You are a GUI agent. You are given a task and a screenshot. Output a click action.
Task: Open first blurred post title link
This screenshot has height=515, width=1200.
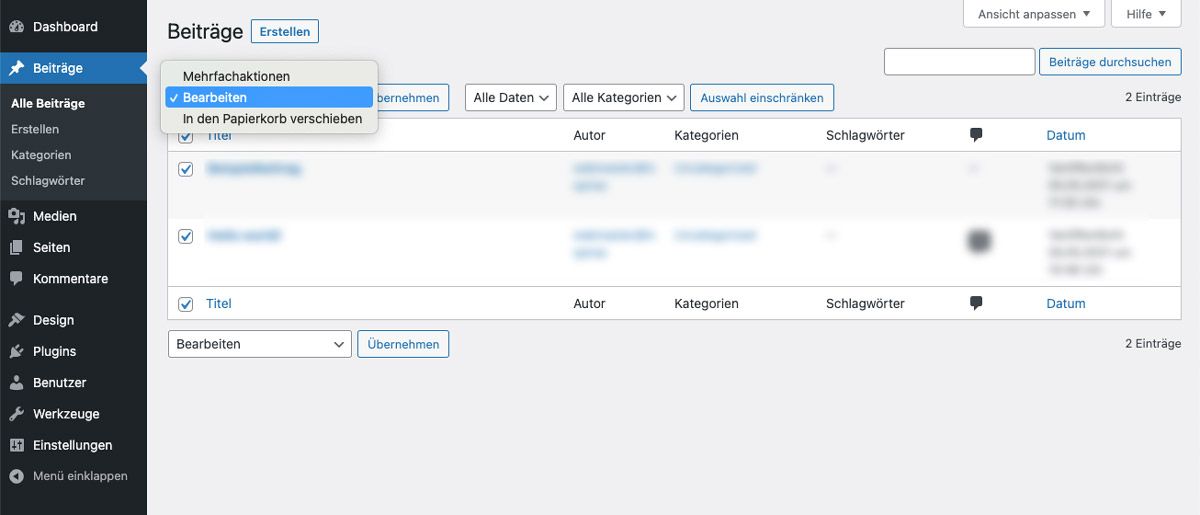click(254, 169)
